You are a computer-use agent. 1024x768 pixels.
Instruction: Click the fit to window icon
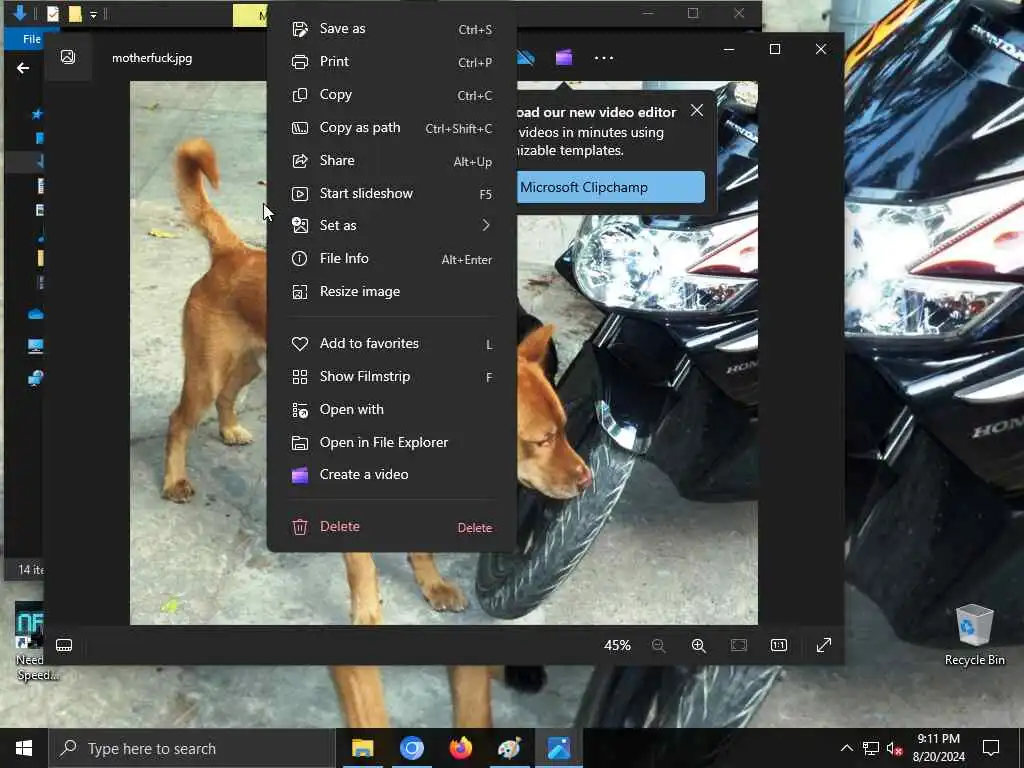739,646
